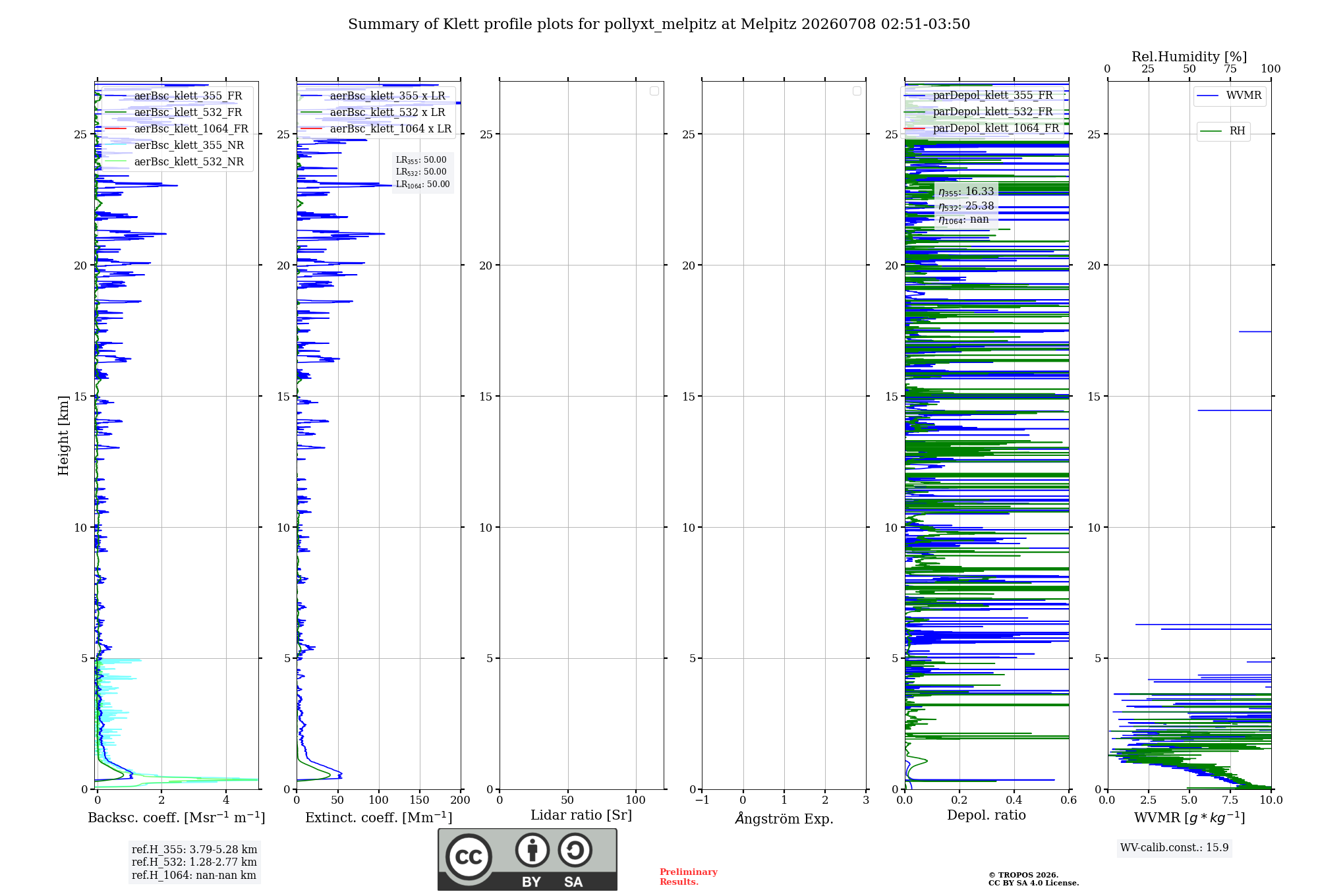Click the blue WVMR legend line marker
The width and height of the screenshot is (1318, 896).
1207,96
